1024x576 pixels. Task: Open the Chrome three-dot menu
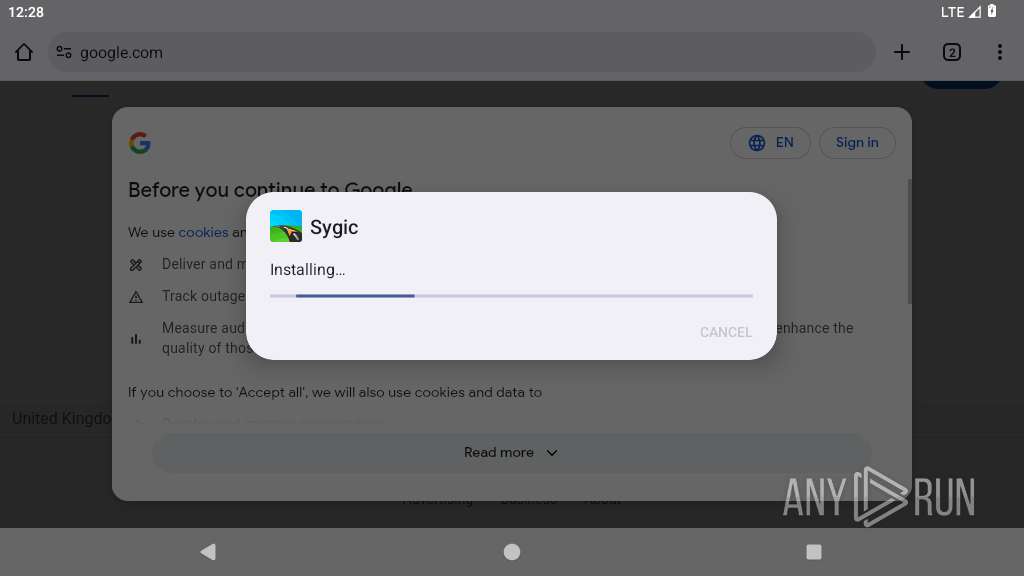click(x=999, y=52)
